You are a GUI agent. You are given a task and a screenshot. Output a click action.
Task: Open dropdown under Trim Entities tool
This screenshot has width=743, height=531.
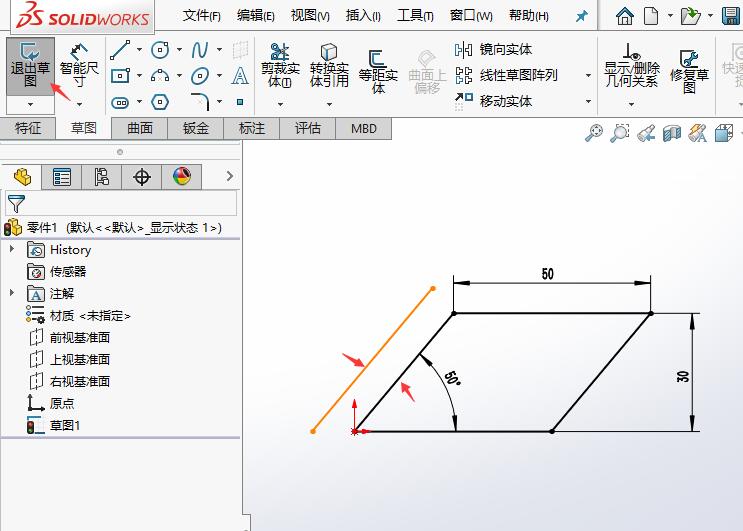coord(280,104)
